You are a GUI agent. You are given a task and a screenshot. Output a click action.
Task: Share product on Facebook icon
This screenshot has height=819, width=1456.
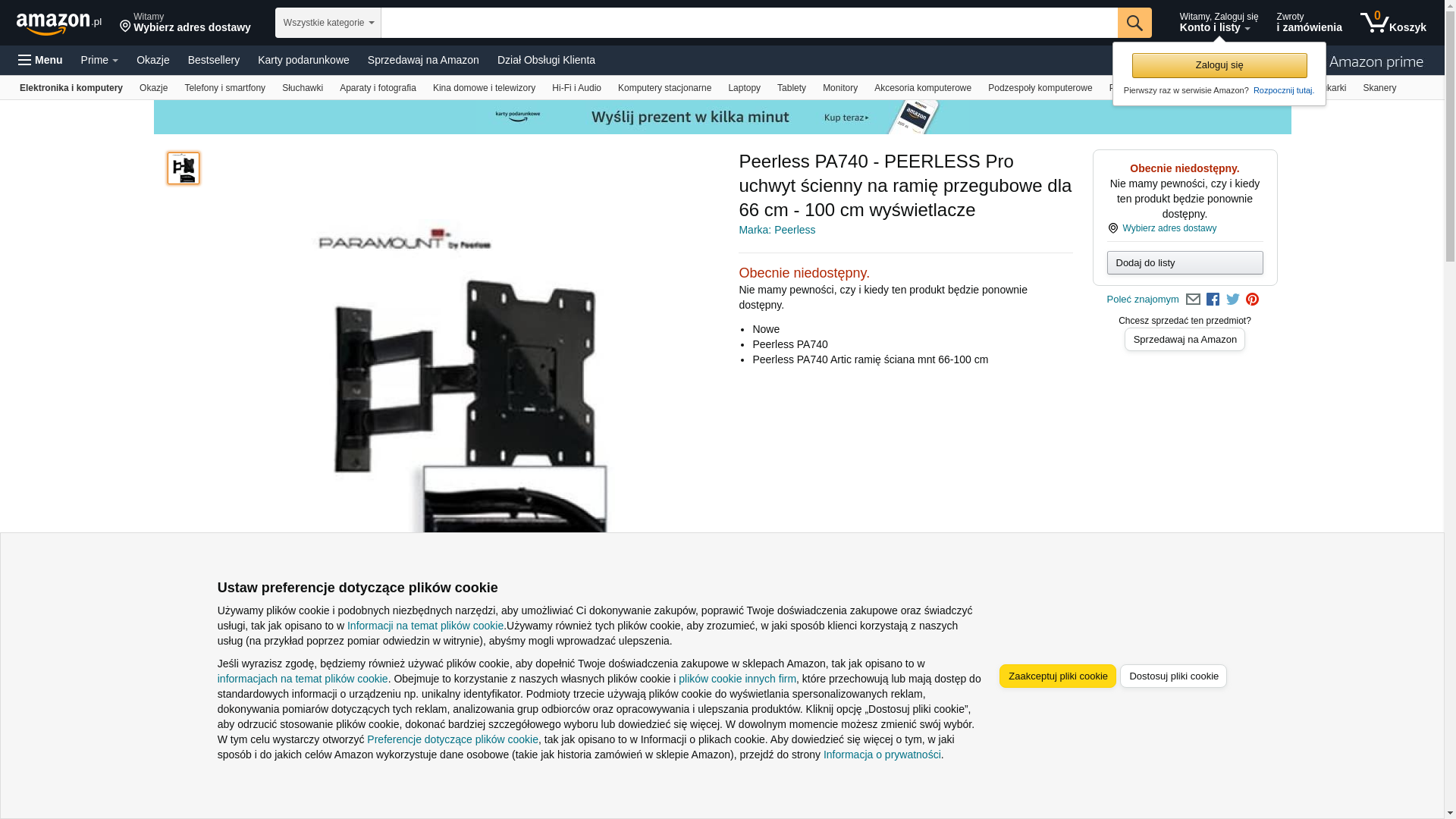pos(1213,300)
